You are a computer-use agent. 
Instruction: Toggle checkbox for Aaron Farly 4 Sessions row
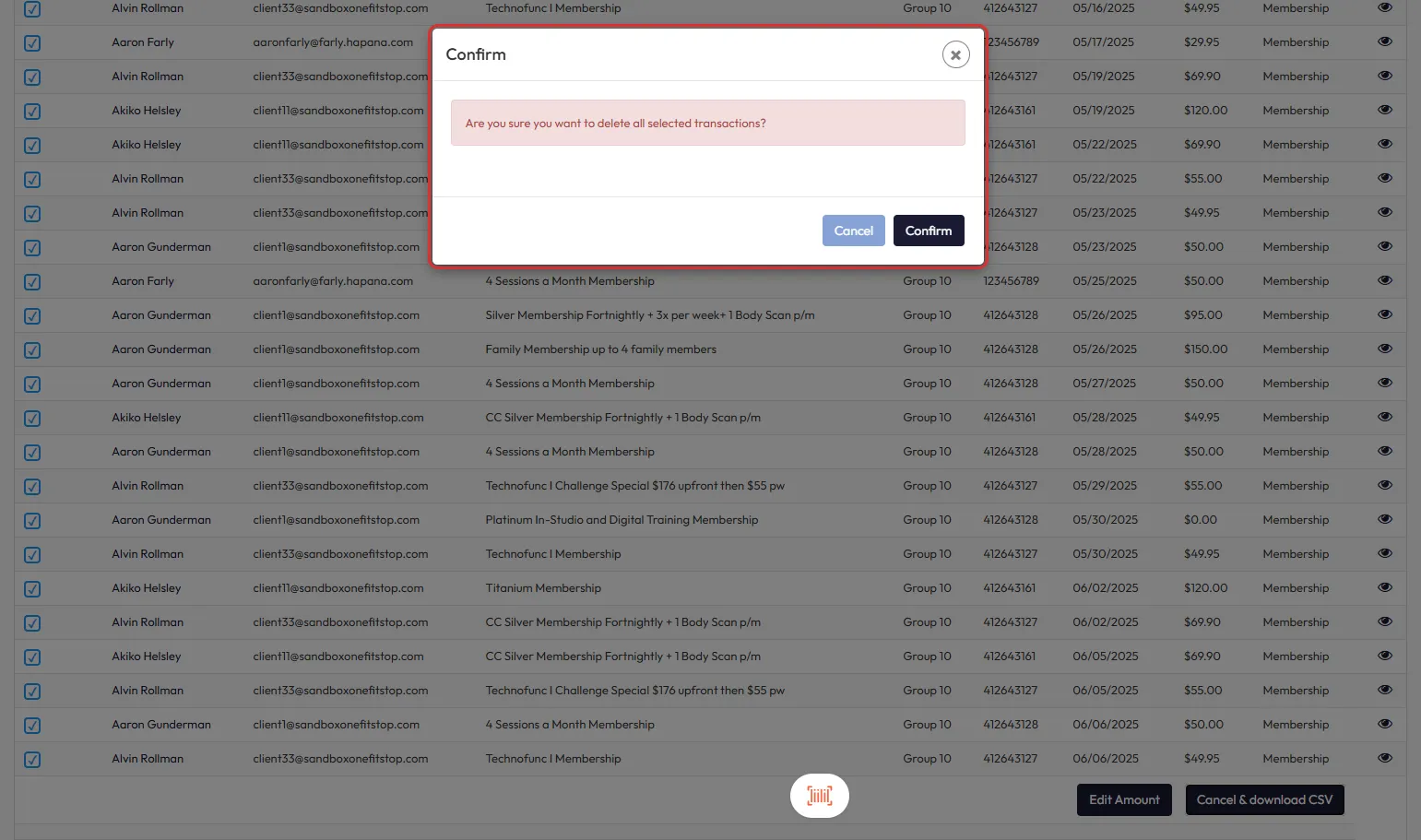32,282
